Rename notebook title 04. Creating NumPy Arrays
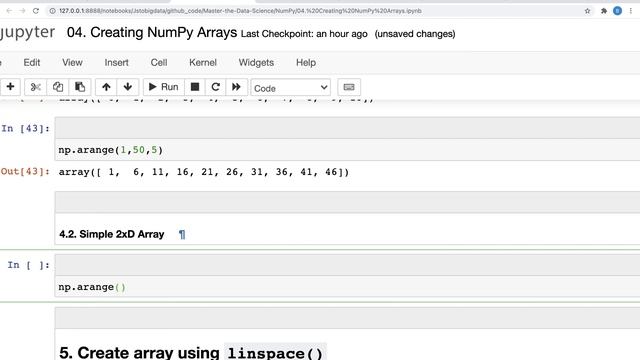640x360 pixels. tap(152, 32)
